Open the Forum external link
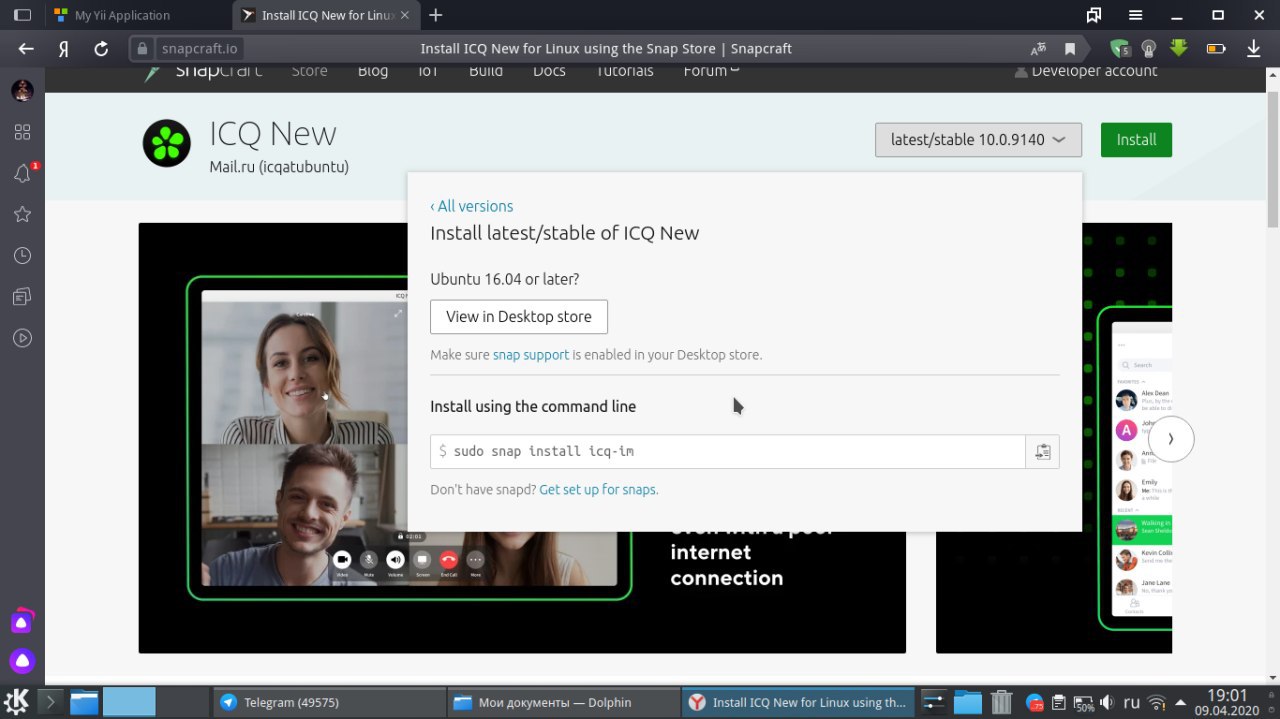 pos(711,71)
